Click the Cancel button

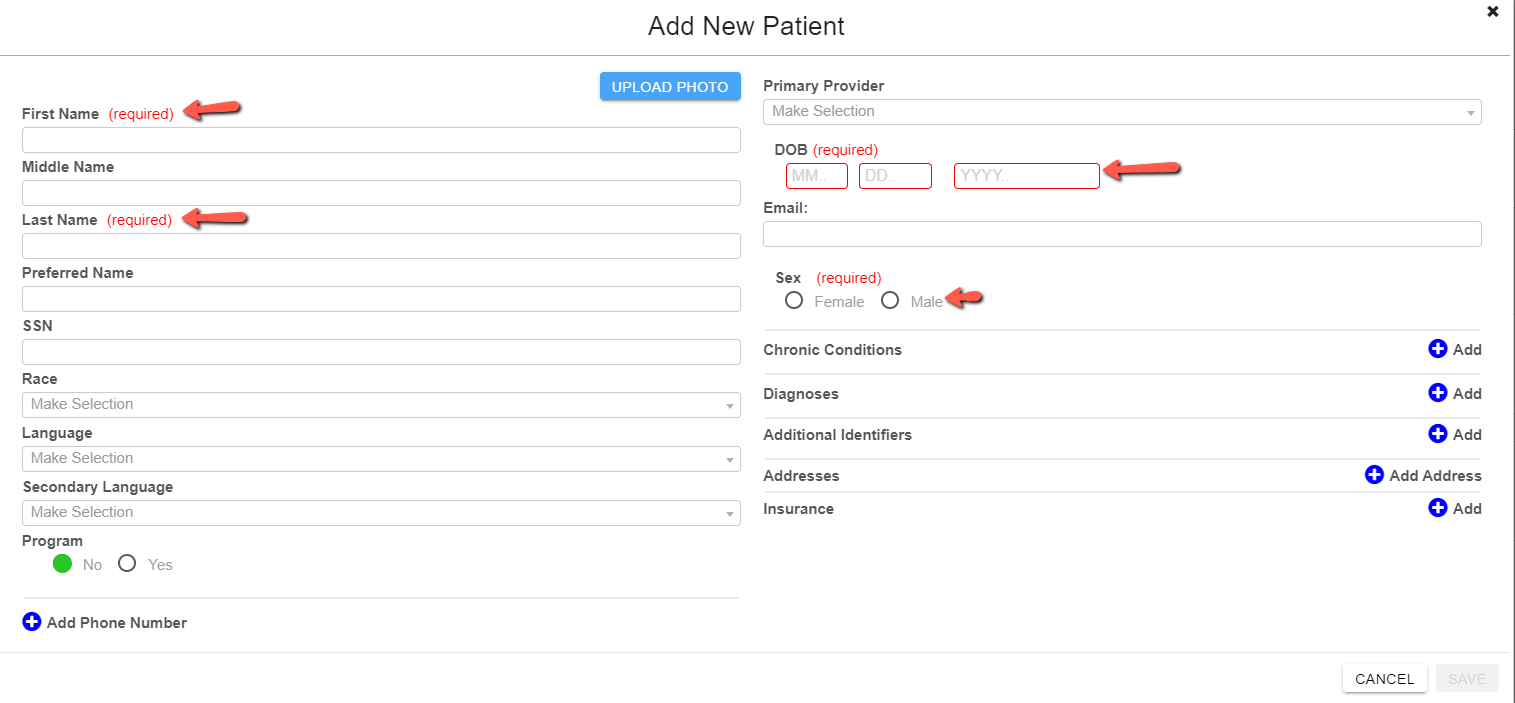pyautogui.click(x=1385, y=679)
